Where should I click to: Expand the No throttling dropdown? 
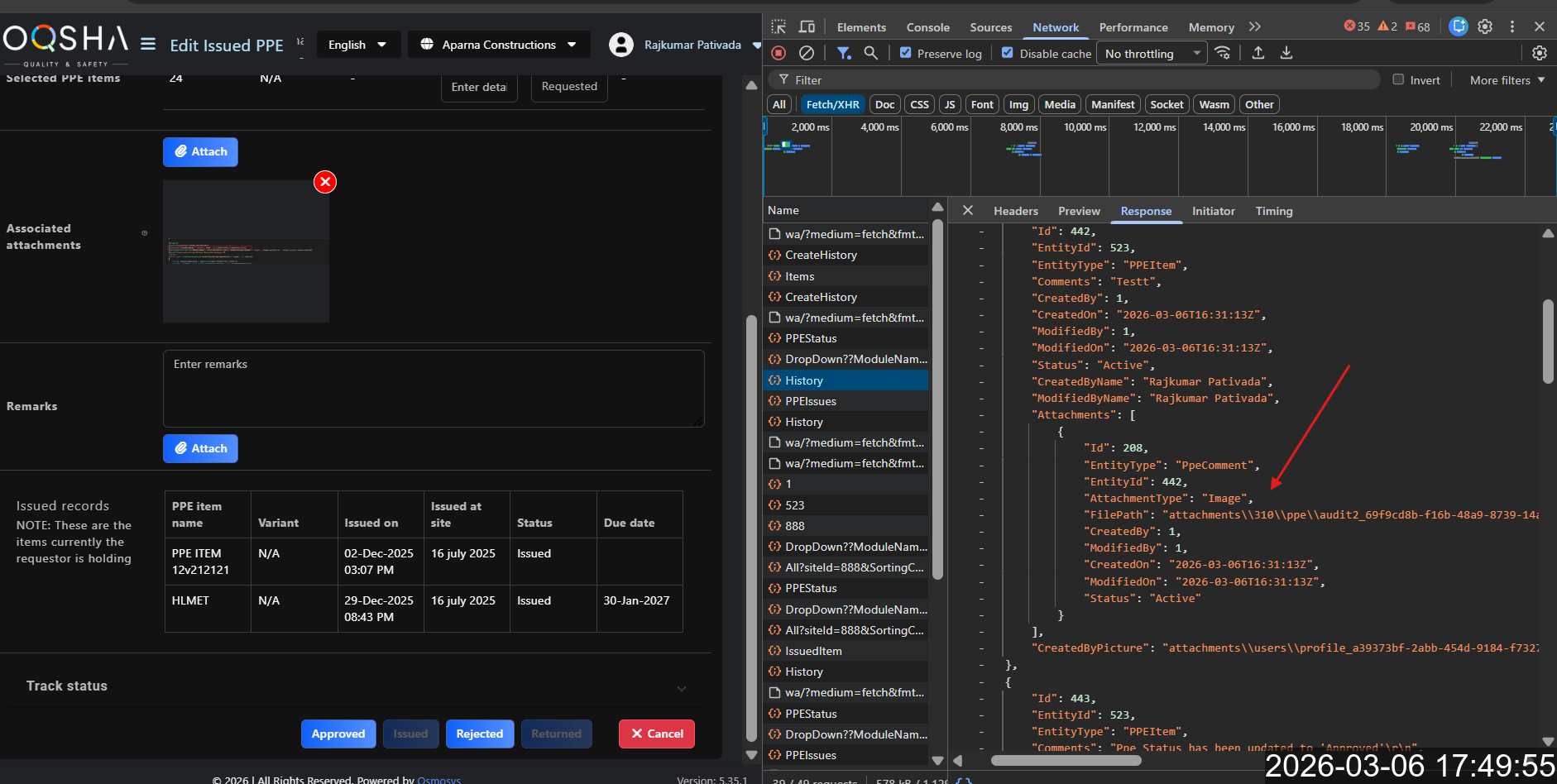(x=1152, y=54)
